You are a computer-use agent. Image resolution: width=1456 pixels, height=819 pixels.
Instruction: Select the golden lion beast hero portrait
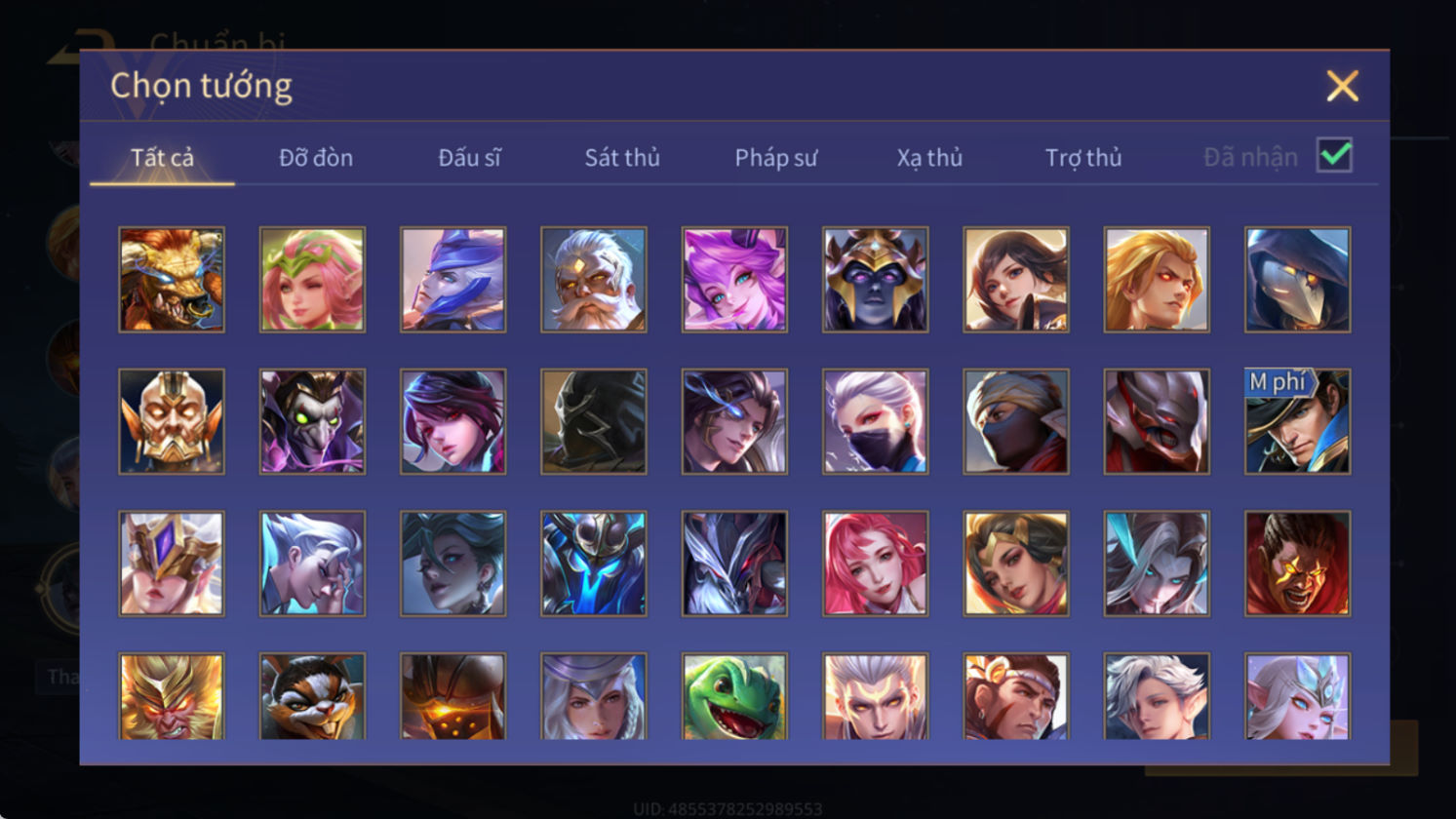(x=172, y=280)
